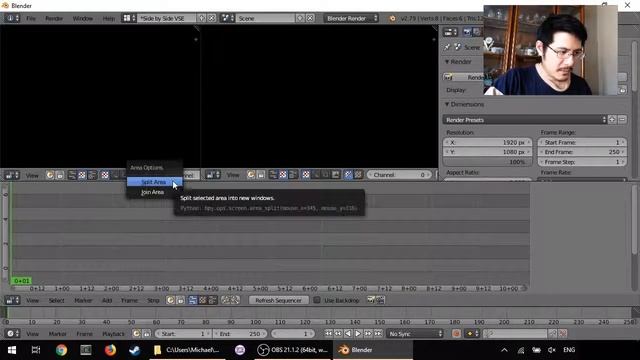Open the Render menu in top bar
Screen dimensions: 640x360
point(54,18)
